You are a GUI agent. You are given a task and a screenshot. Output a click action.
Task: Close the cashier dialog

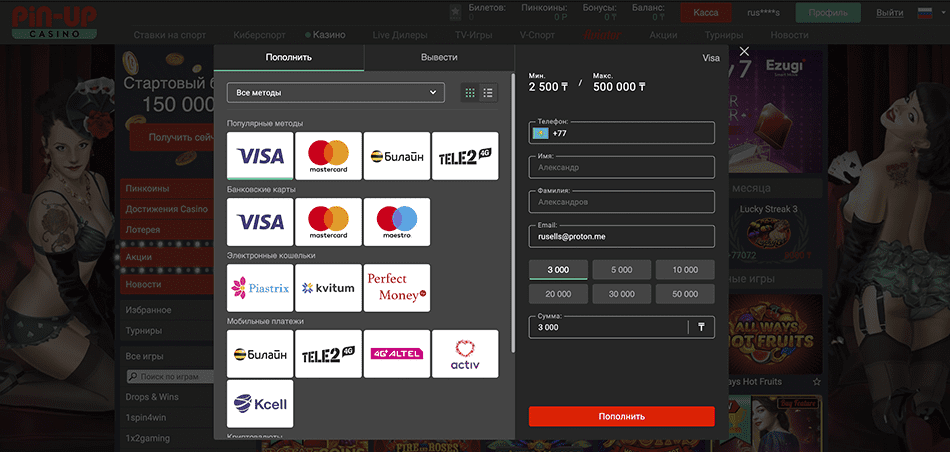point(745,52)
